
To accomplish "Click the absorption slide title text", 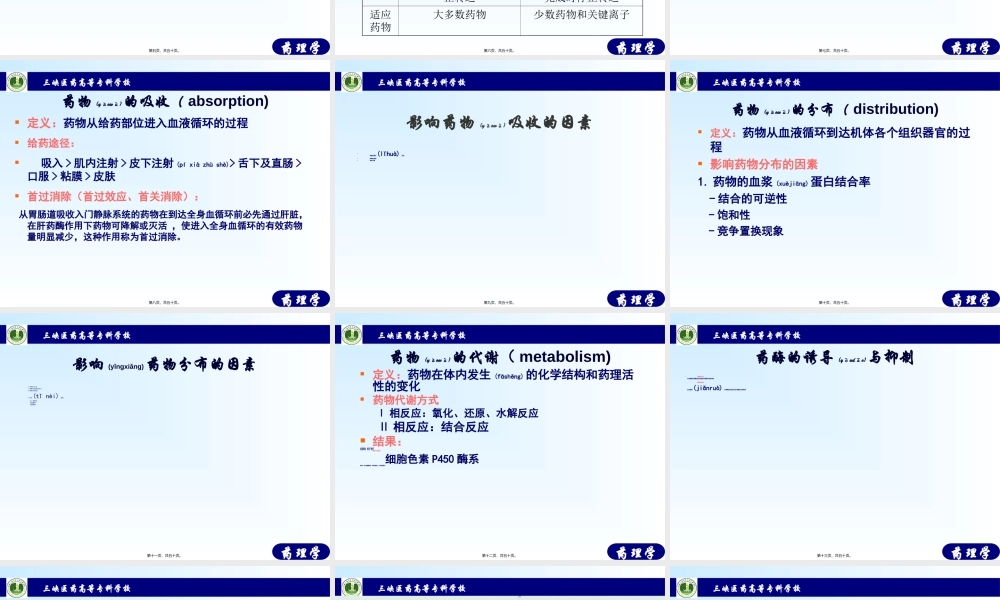I will pyautogui.click(x=166, y=101).
